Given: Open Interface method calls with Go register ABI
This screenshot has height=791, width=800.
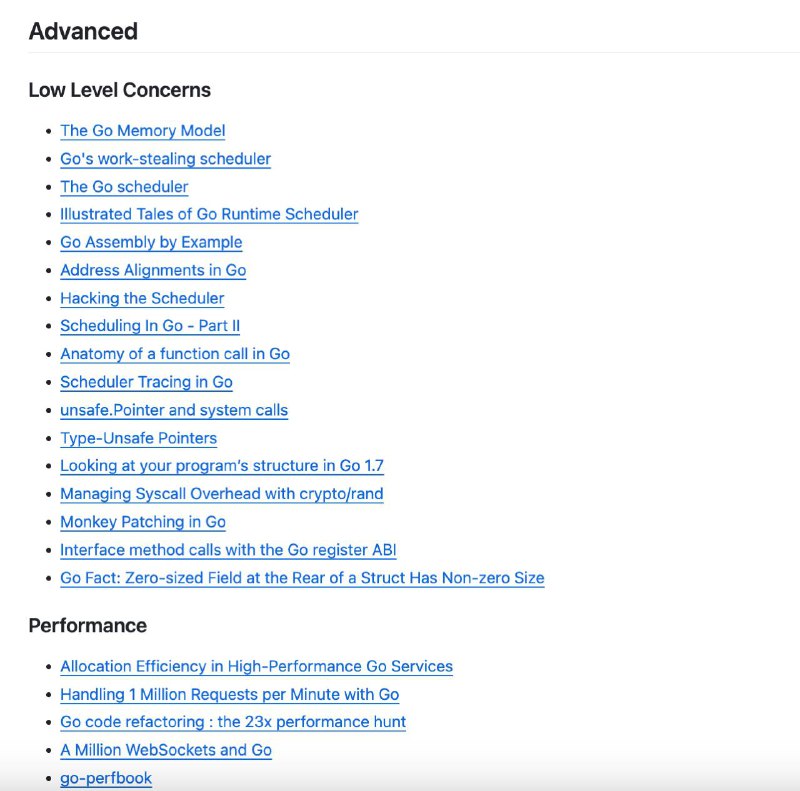Looking at the screenshot, I should [228, 550].
